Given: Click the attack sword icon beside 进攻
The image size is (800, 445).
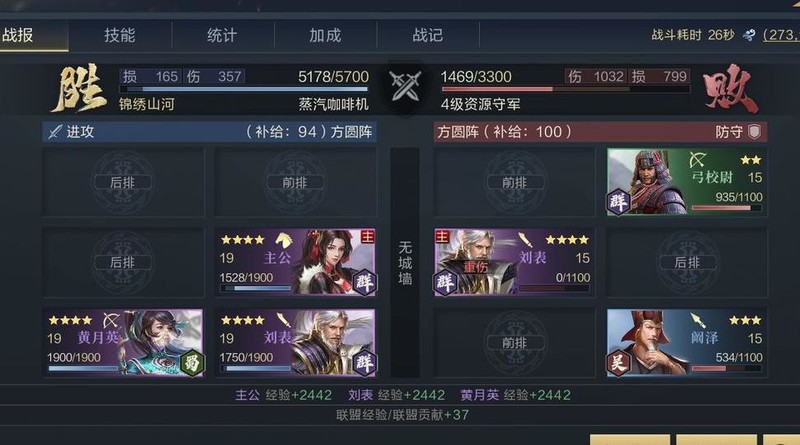Looking at the screenshot, I should 55,132.
